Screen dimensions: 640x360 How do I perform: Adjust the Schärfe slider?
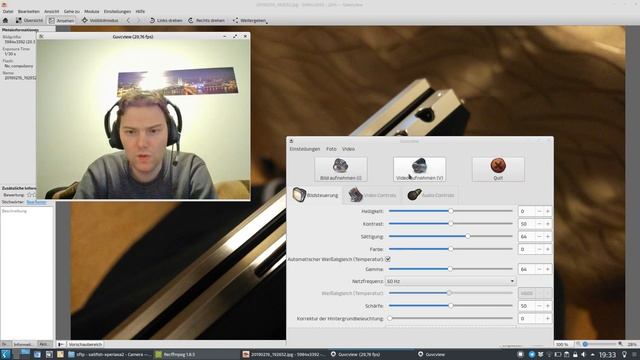tap(451, 306)
